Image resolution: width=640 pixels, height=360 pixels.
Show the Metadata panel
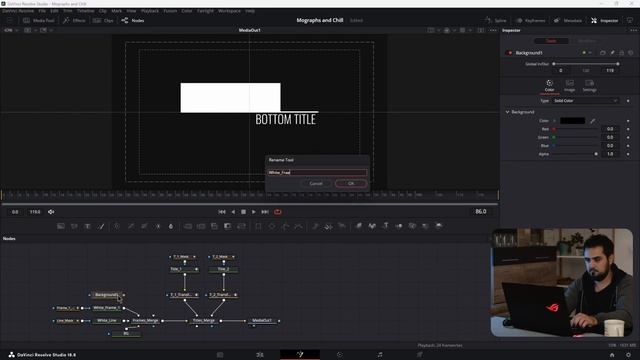(x=568, y=20)
